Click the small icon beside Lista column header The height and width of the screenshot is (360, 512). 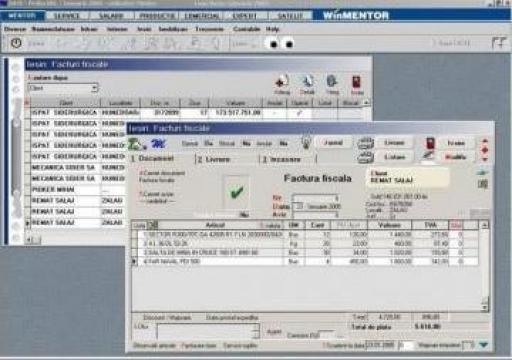tap(152, 226)
